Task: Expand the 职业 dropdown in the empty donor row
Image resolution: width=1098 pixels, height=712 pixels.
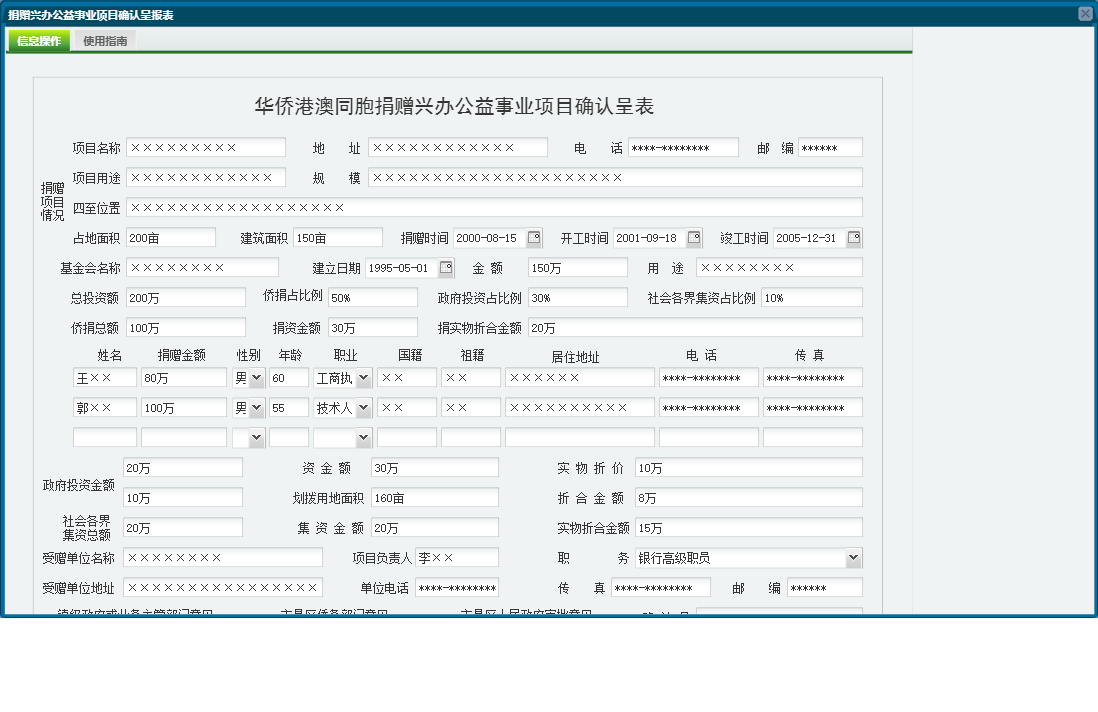Action: click(x=363, y=438)
